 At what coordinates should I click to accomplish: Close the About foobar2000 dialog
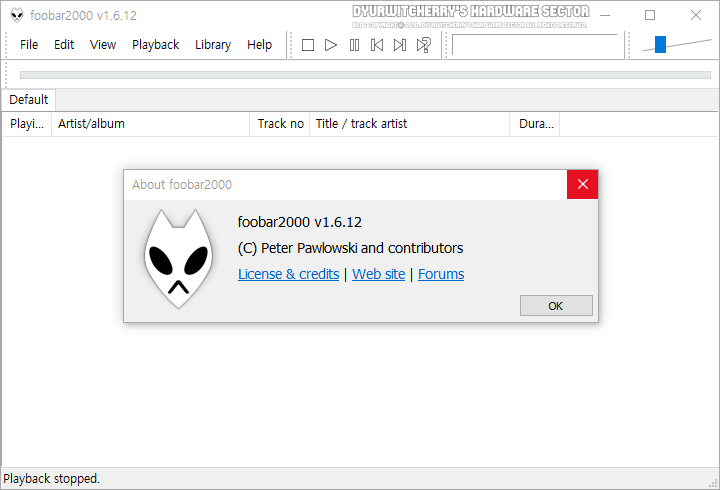pos(583,184)
